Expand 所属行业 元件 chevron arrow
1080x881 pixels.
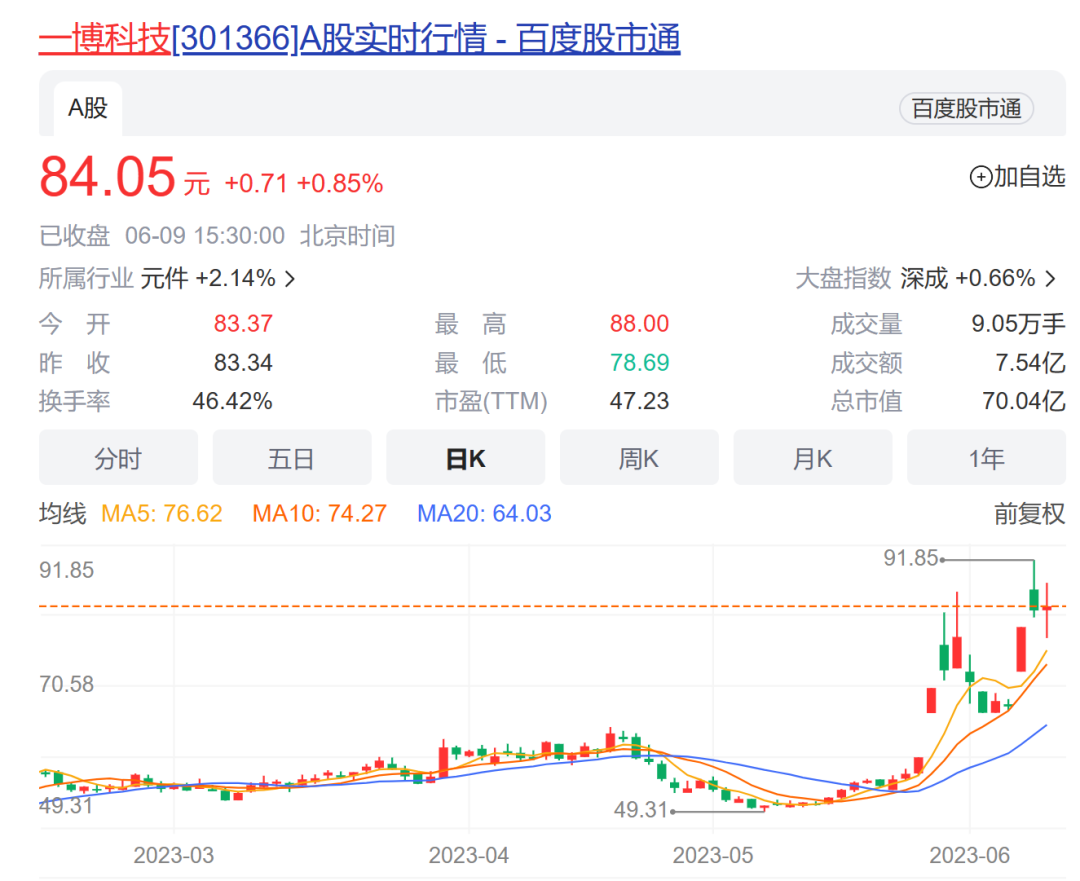click(x=290, y=279)
